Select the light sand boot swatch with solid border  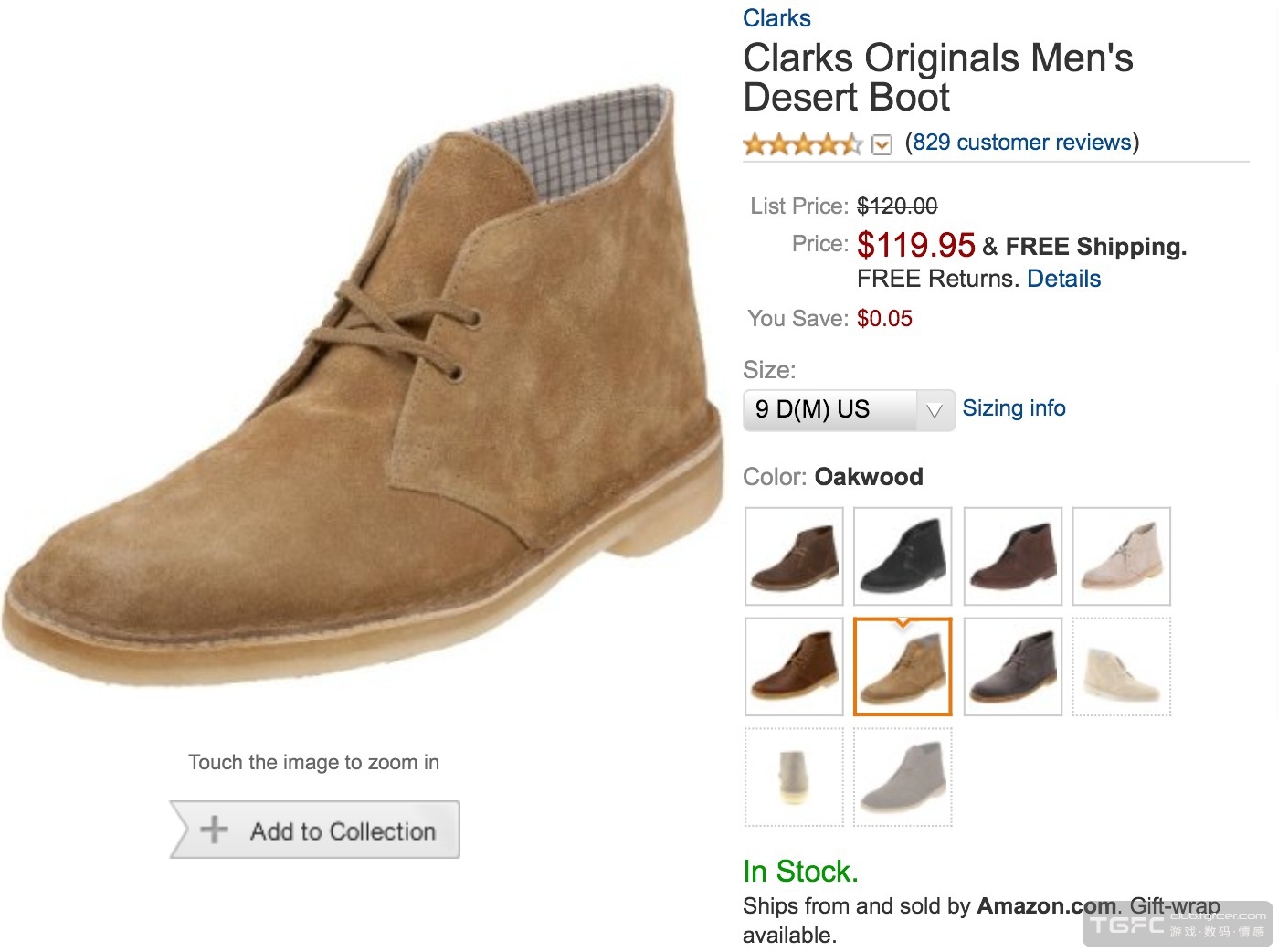[x=1121, y=556]
